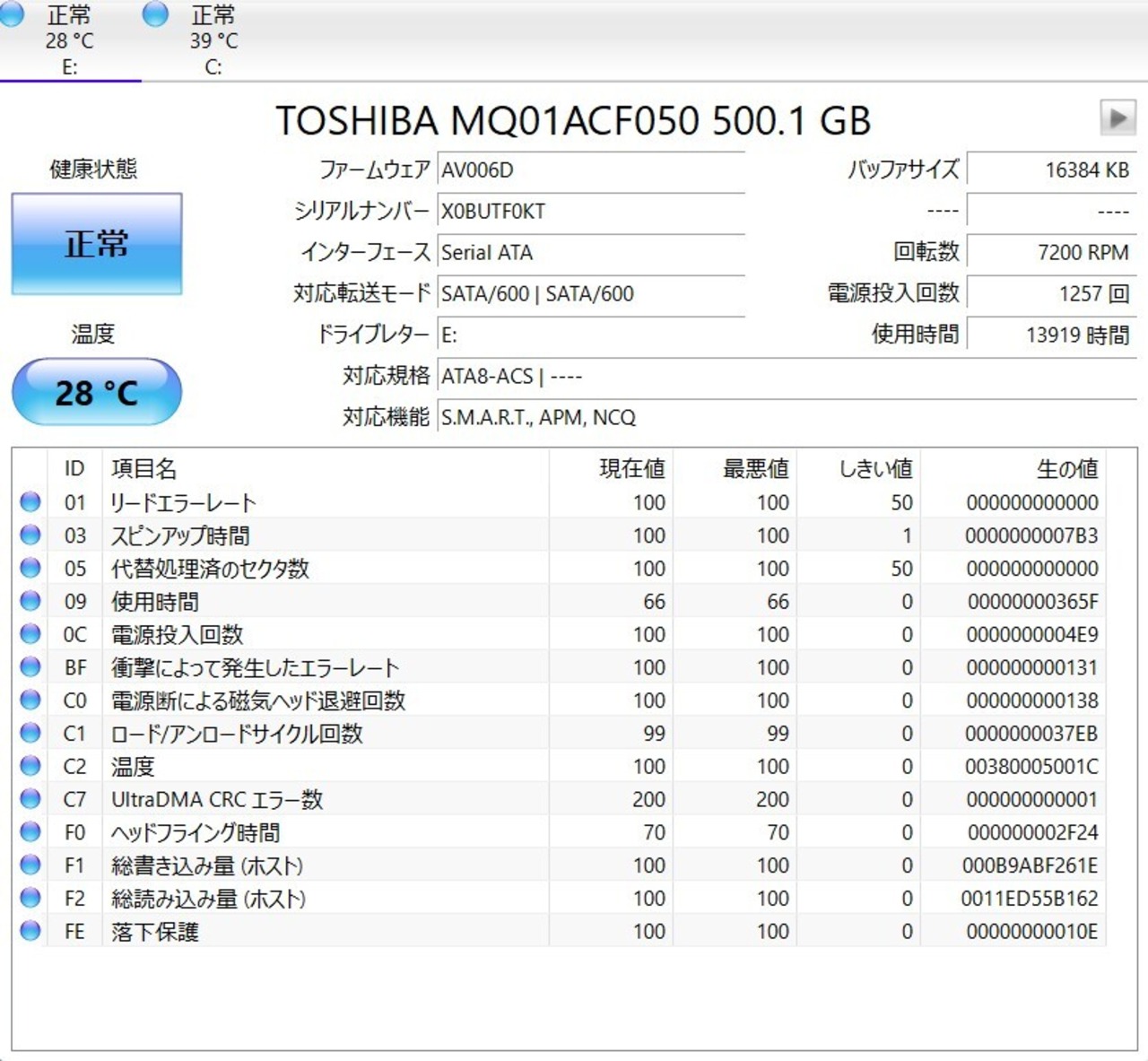The width and height of the screenshot is (1148, 1061).
Task: Click status icon of 代替処理済のセクタ数 row
Action: [30, 569]
